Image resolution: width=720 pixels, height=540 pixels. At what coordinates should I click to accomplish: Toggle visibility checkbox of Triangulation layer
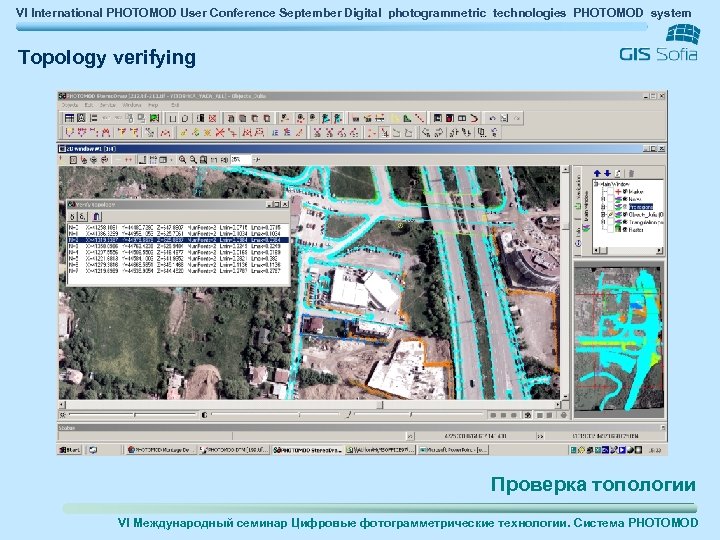point(610,222)
